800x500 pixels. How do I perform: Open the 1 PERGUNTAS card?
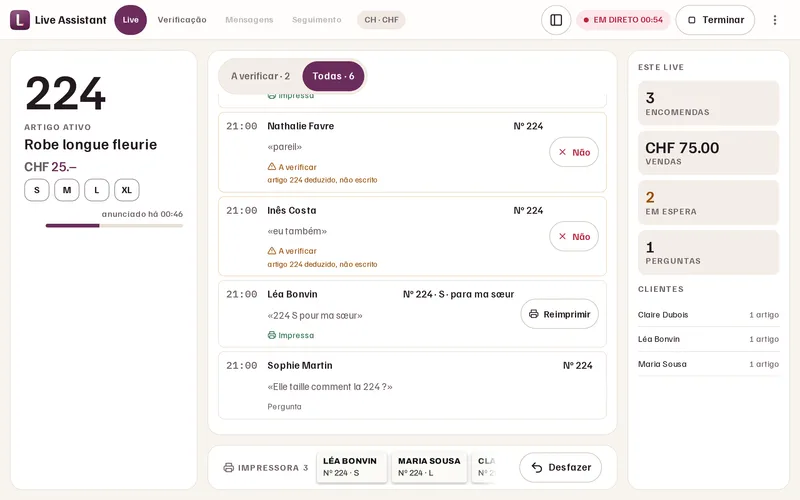pyautogui.click(x=709, y=252)
